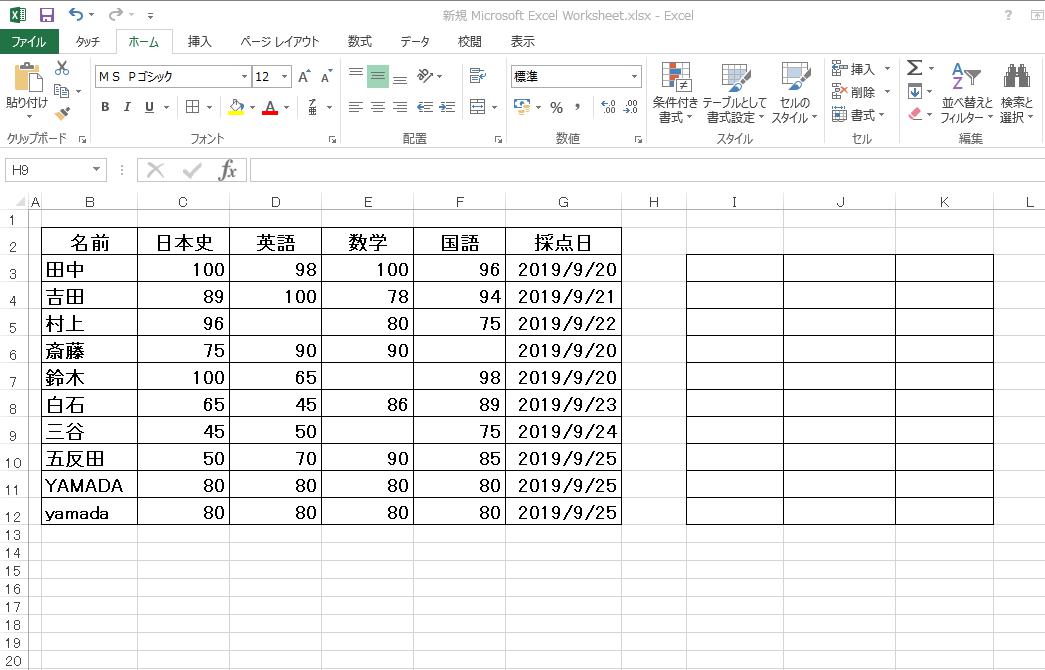Expand the font size 12 dropdown

pos(285,77)
